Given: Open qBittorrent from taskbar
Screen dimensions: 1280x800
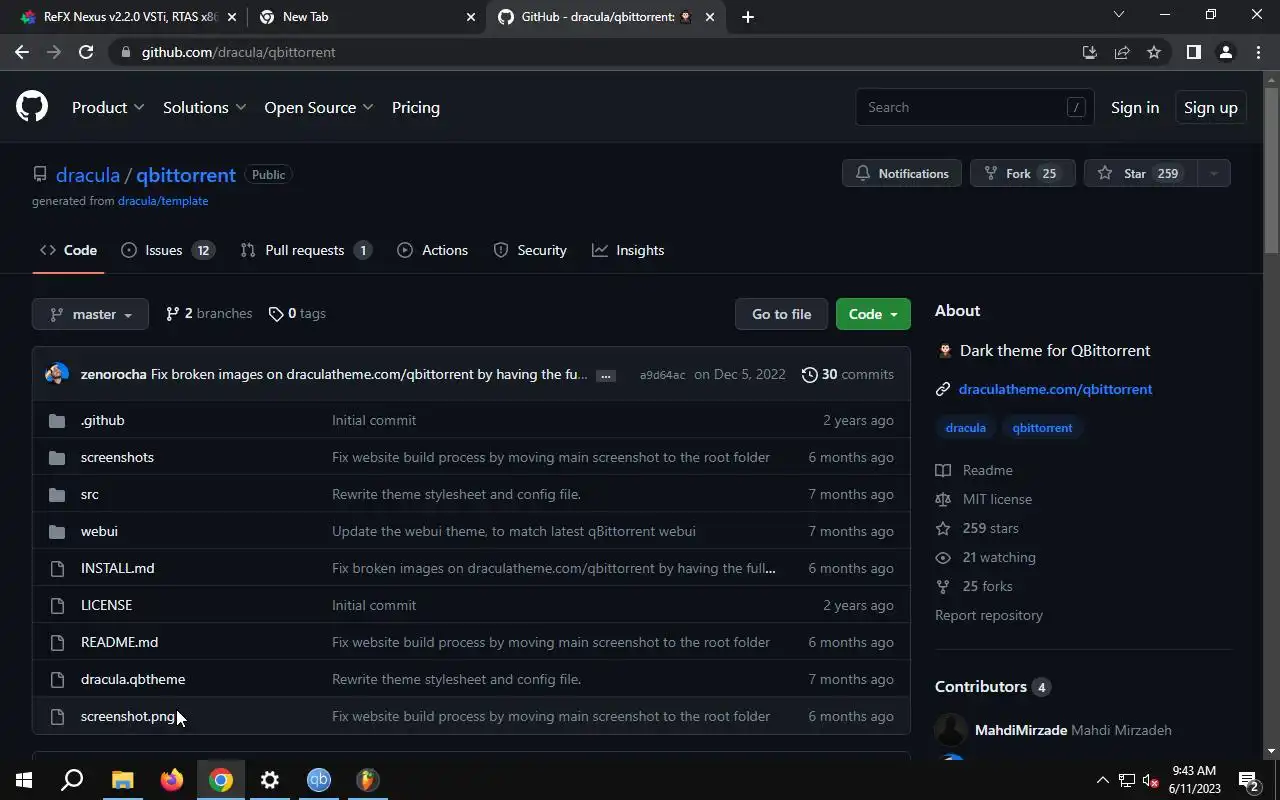Looking at the screenshot, I should [319, 780].
